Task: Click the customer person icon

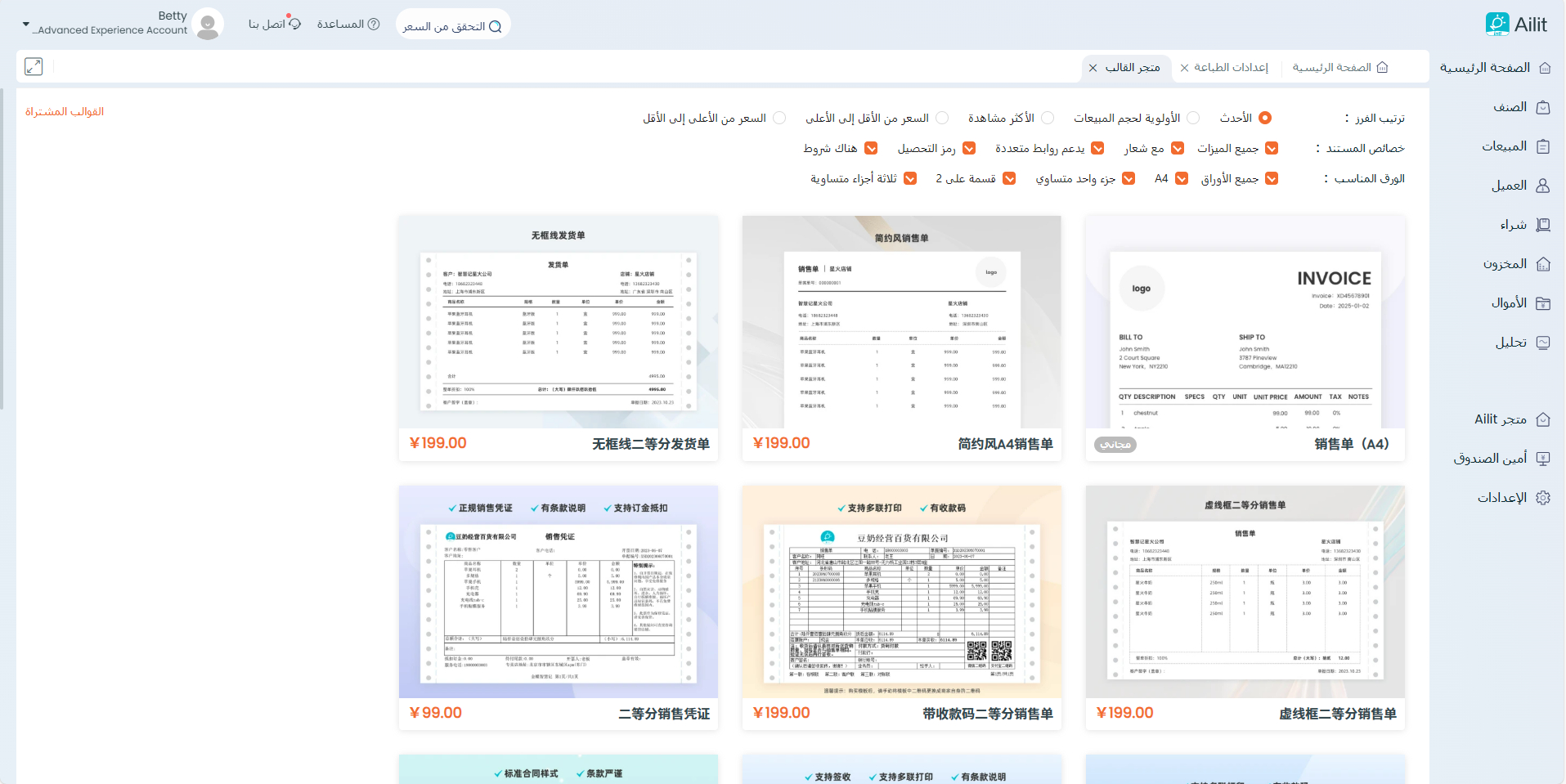Action: pos(1542,186)
